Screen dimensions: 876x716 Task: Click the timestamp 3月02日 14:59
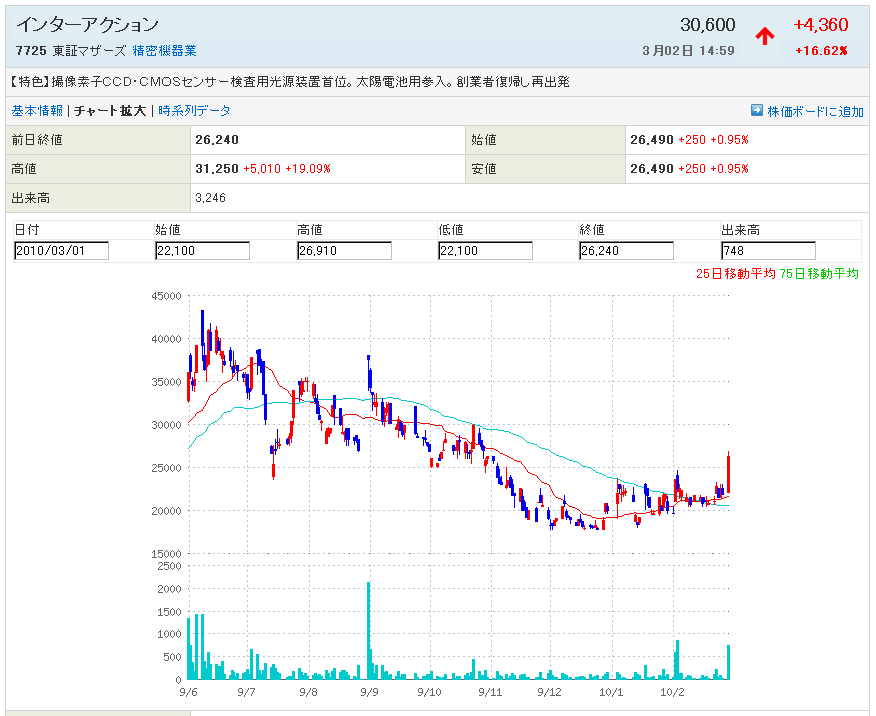[688, 51]
